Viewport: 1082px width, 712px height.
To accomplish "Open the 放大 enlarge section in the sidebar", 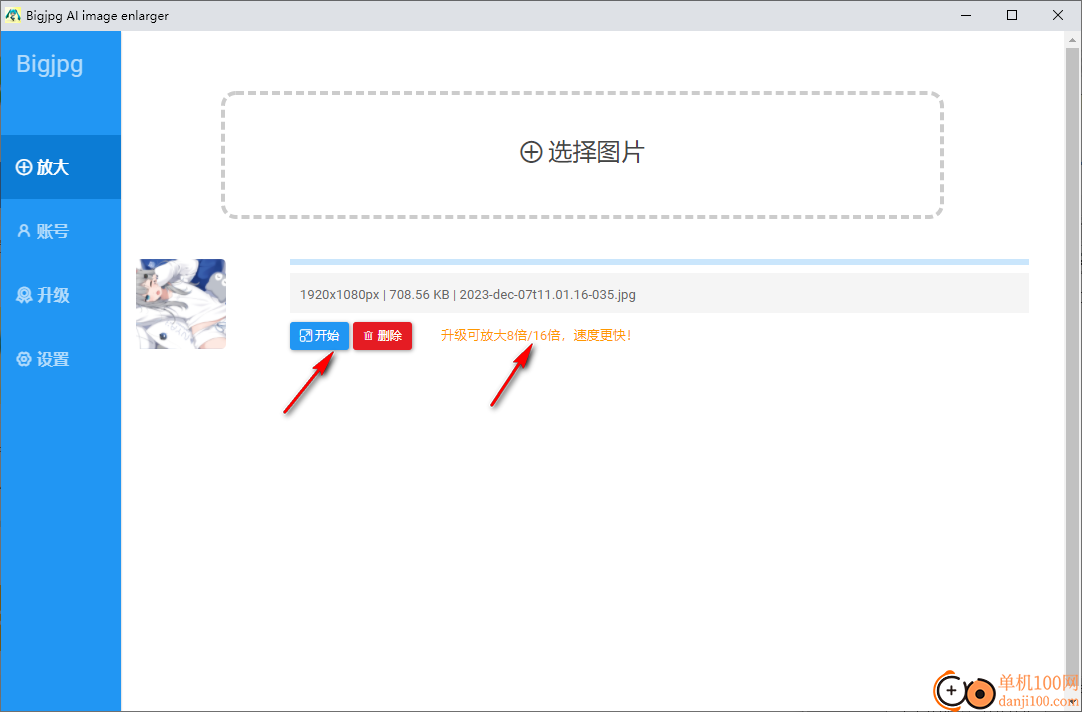I will [x=61, y=167].
